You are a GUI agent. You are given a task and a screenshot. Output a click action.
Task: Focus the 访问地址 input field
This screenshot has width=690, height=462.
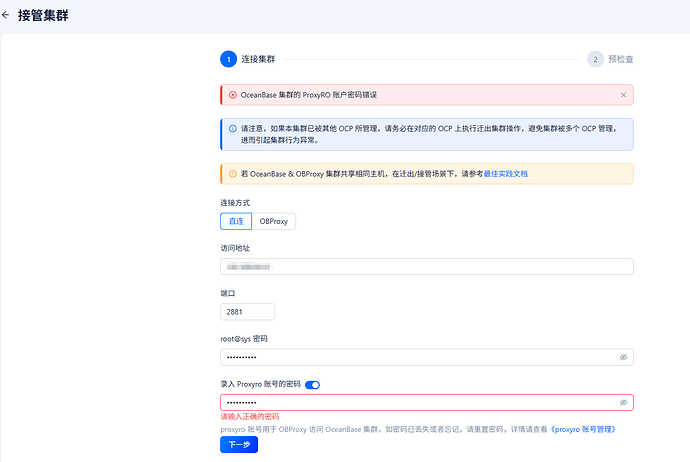tap(426, 267)
